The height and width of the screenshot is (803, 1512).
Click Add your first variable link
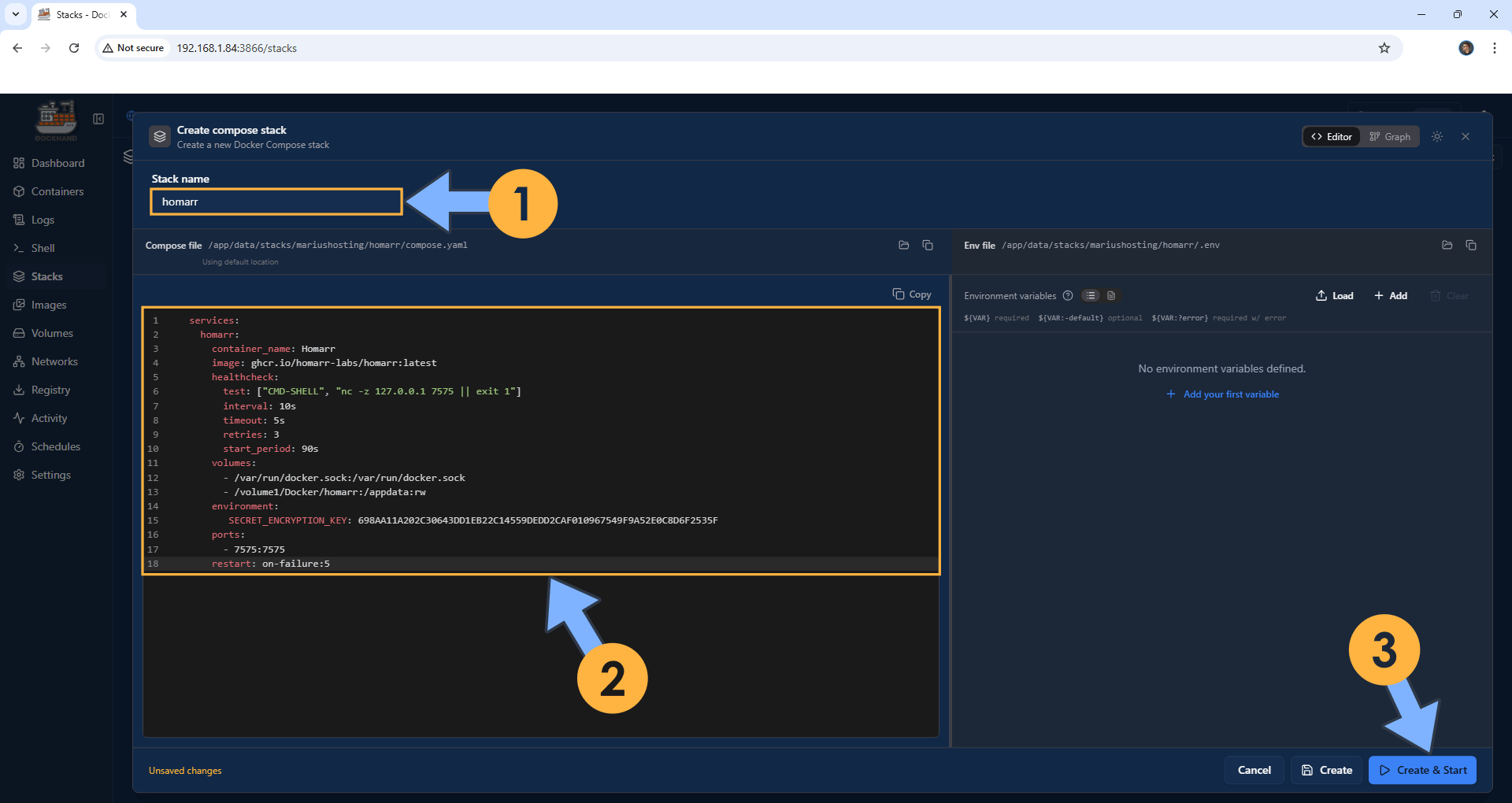(x=1230, y=394)
